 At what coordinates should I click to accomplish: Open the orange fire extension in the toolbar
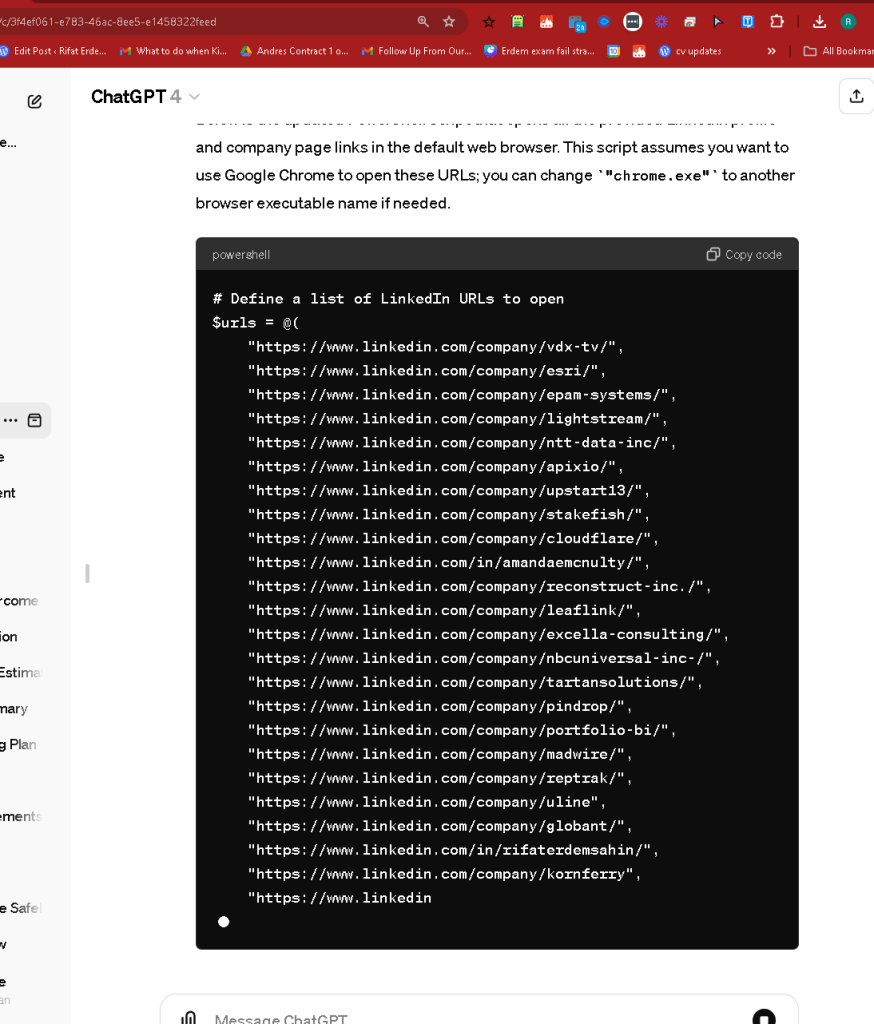tap(546, 22)
